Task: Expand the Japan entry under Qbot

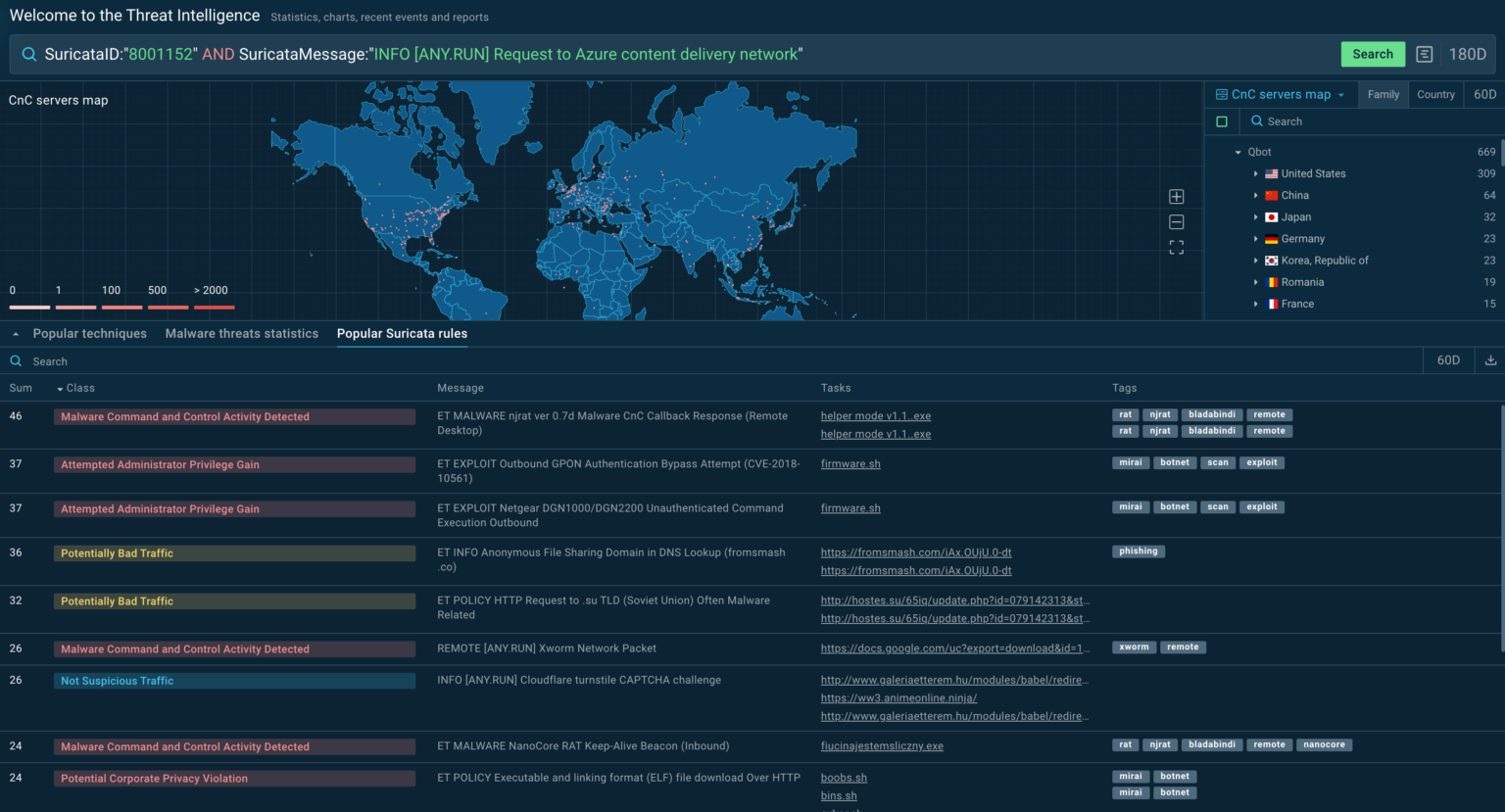Action: tap(1257, 216)
